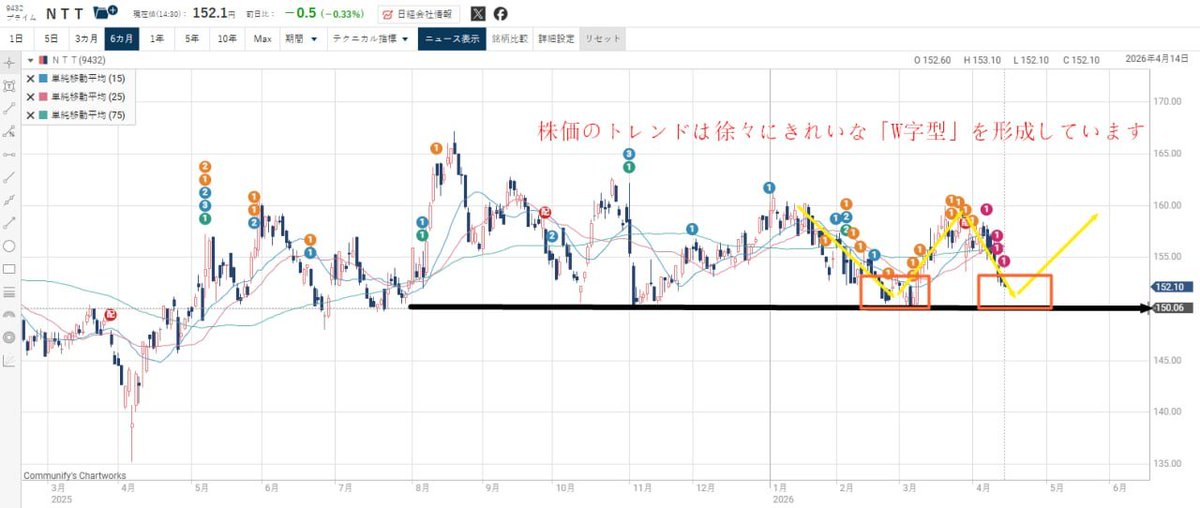Click the blue 3 news marker in late October
Image resolution: width=1200 pixels, height=508 pixels.
pyautogui.click(x=628, y=153)
